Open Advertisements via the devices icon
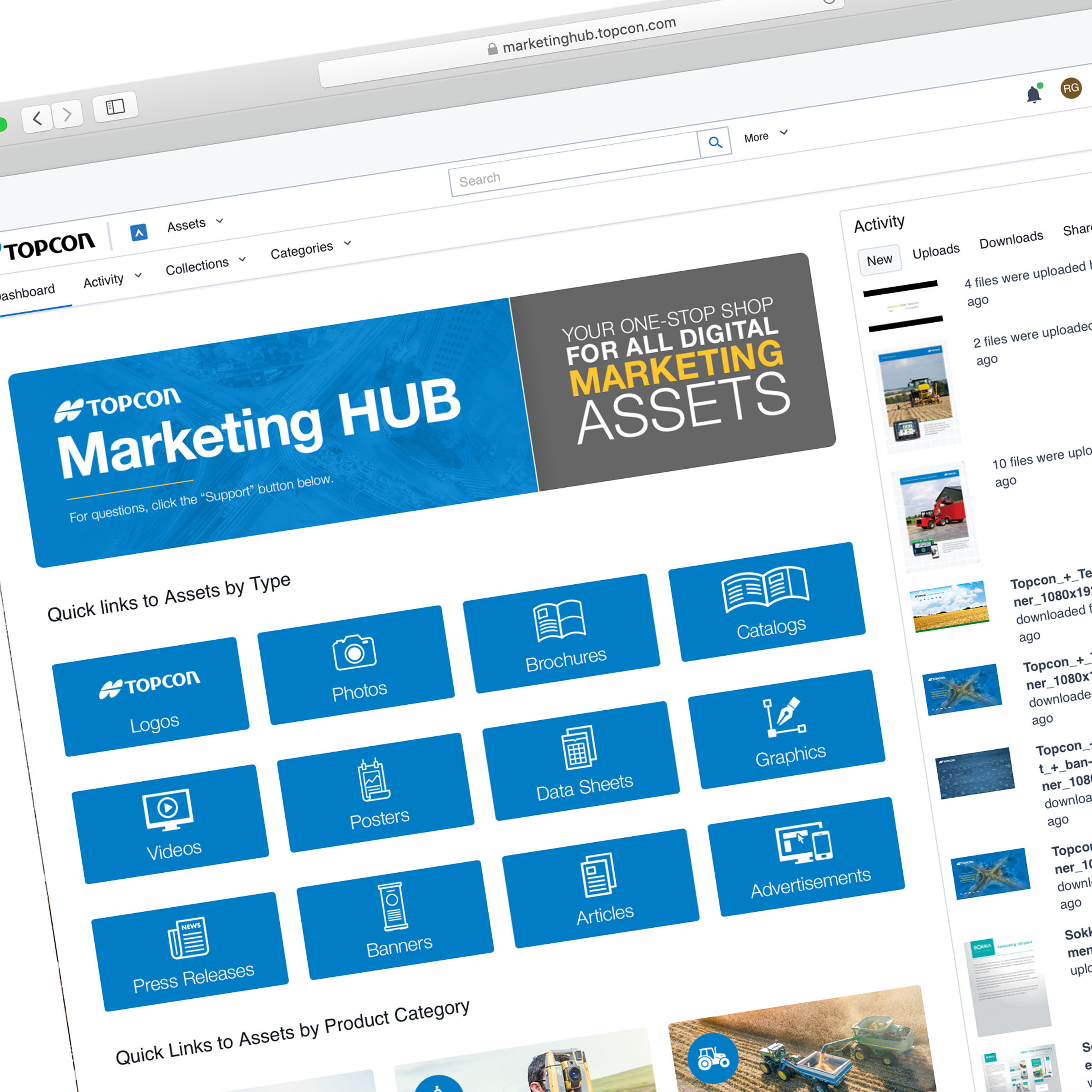Image resolution: width=1092 pixels, height=1092 pixels. click(804, 843)
